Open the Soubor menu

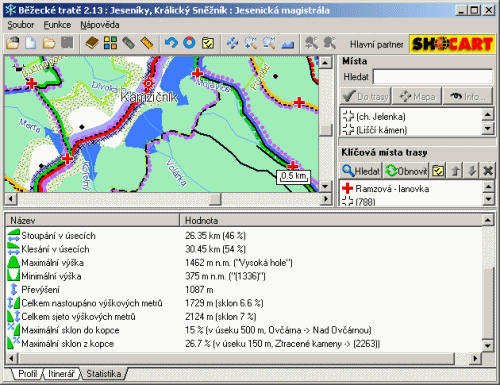21,25
